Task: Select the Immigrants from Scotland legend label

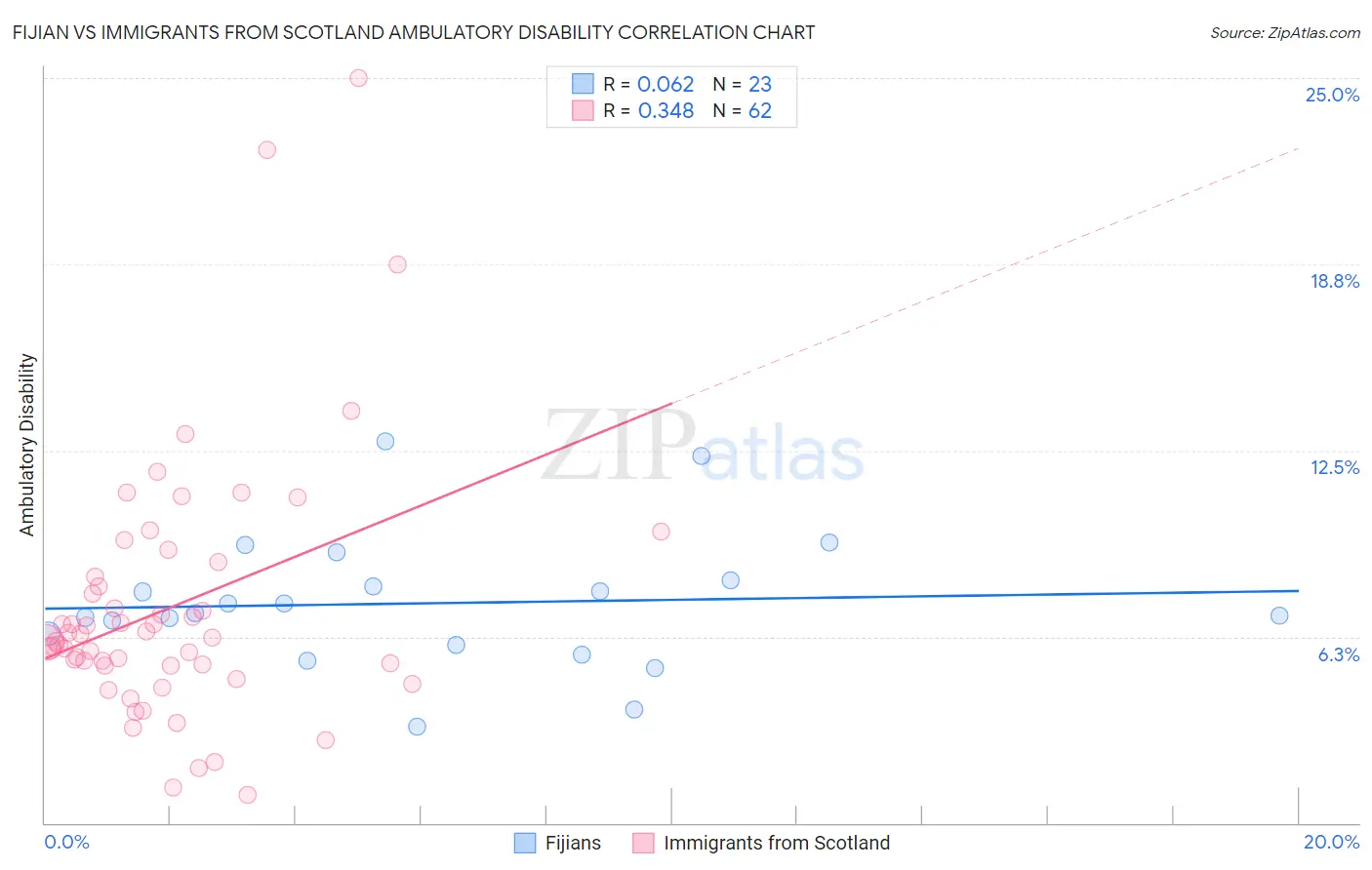Action: pyautogui.click(x=777, y=843)
